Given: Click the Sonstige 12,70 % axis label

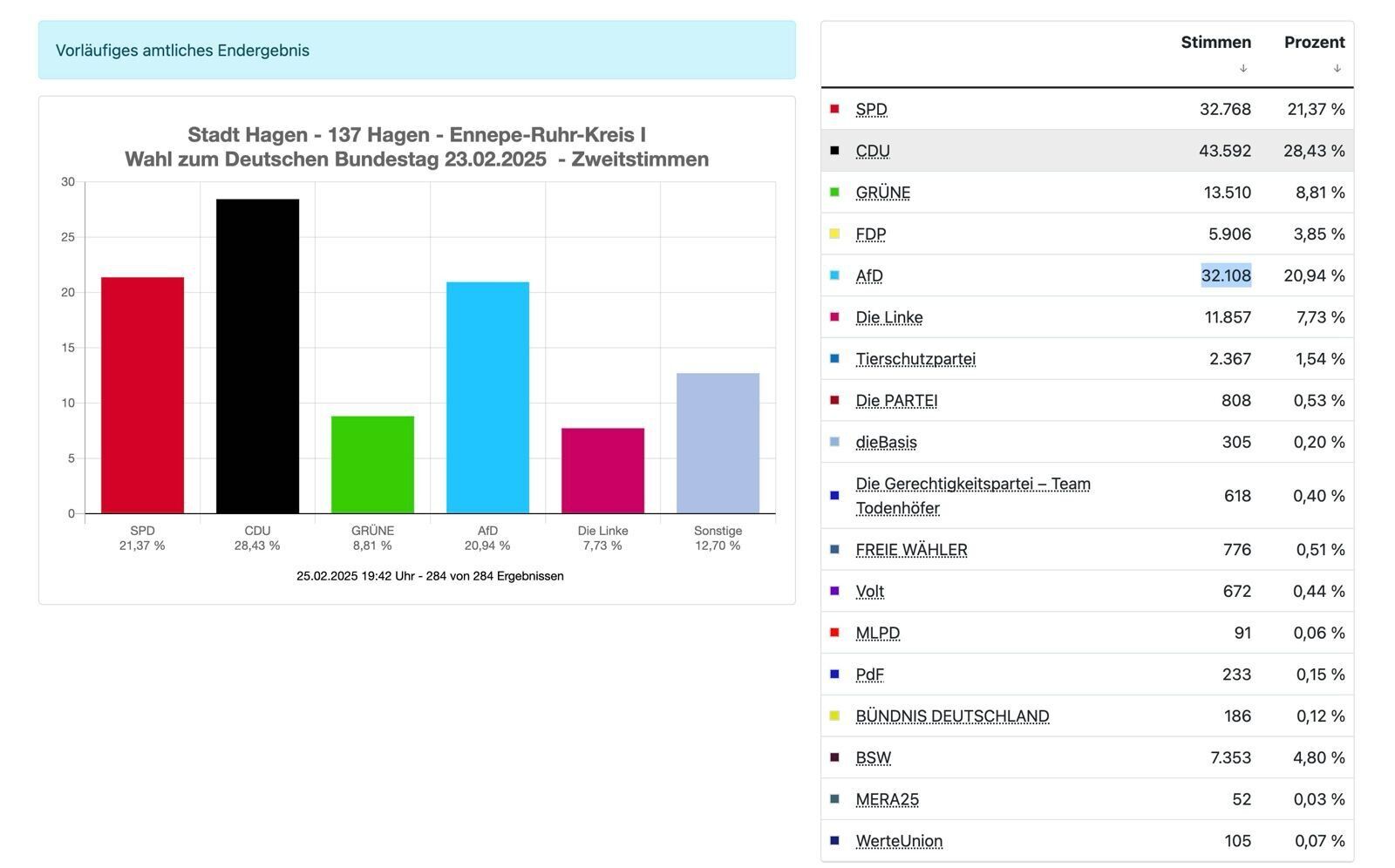Looking at the screenshot, I should 718,538.
